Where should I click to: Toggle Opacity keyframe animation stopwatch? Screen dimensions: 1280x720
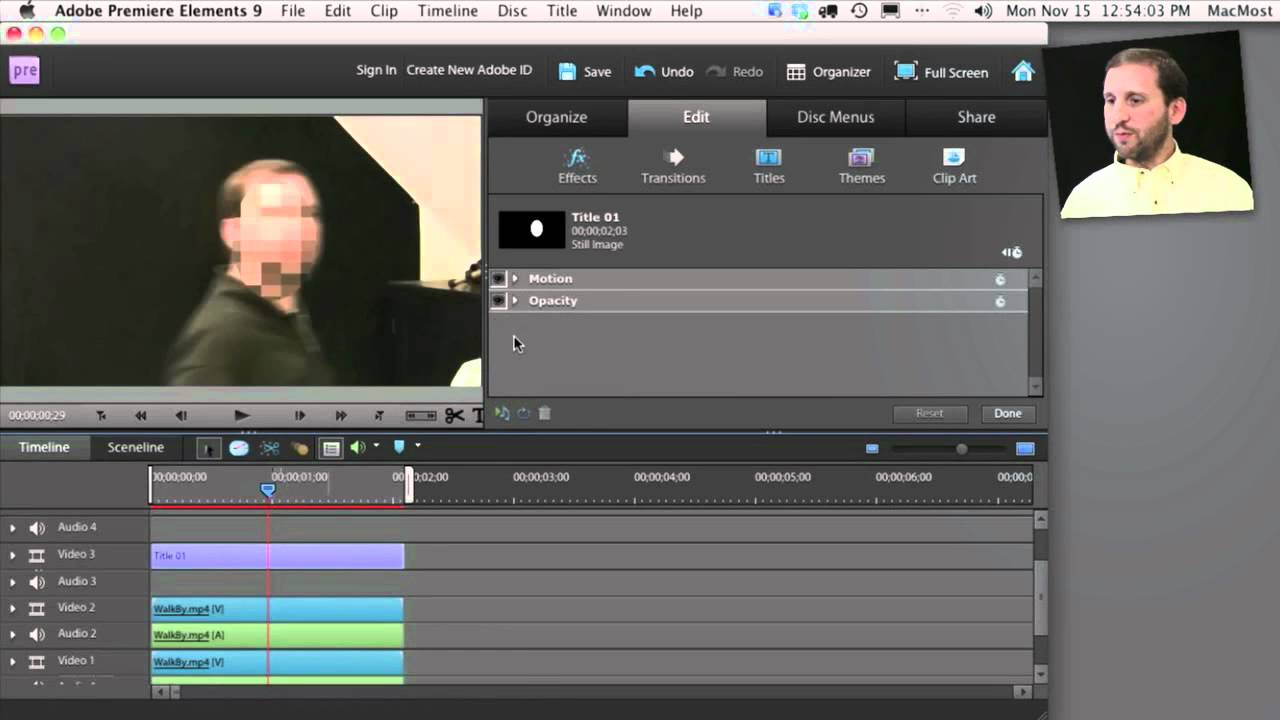pyautogui.click(x=1000, y=301)
